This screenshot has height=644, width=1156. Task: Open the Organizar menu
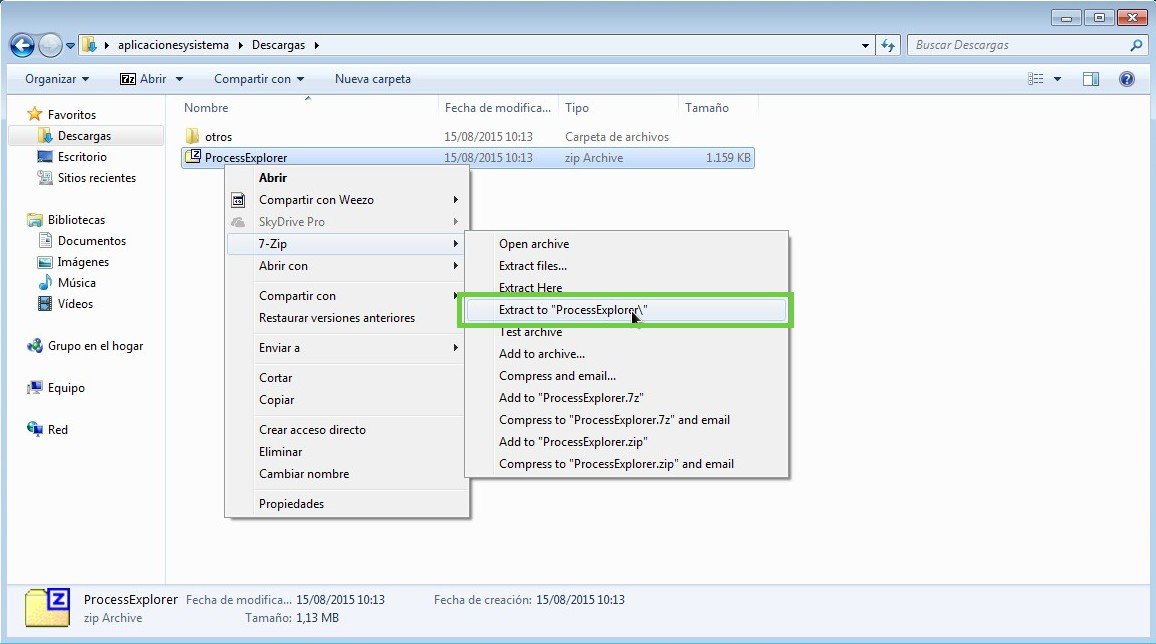click(57, 79)
